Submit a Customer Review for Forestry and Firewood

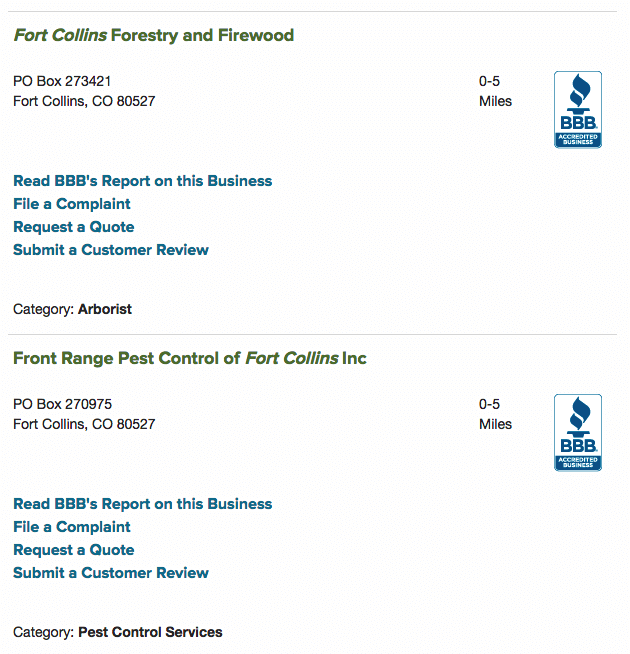(x=111, y=250)
